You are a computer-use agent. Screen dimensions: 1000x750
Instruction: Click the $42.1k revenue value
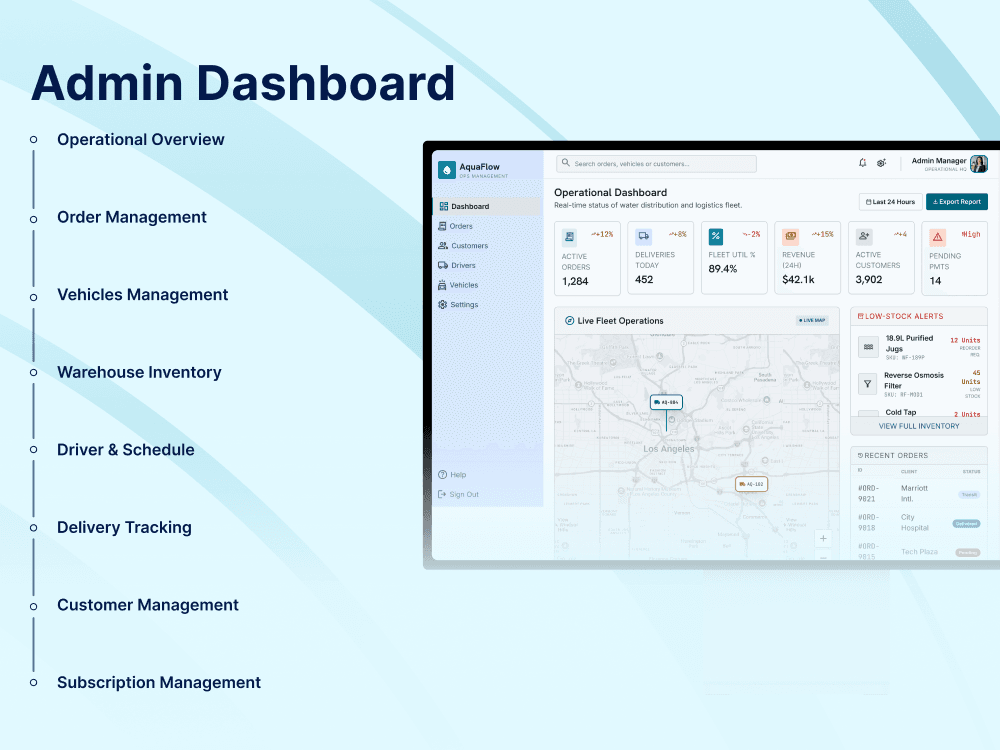pyautogui.click(x=798, y=279)
